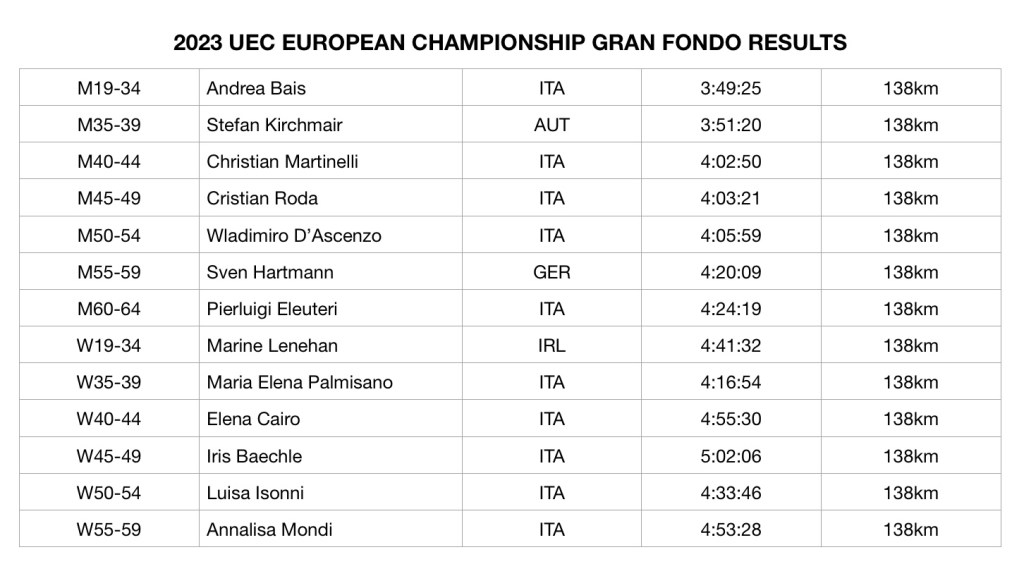
Task: Click the time 4:53:28
Action: (731, 530)
